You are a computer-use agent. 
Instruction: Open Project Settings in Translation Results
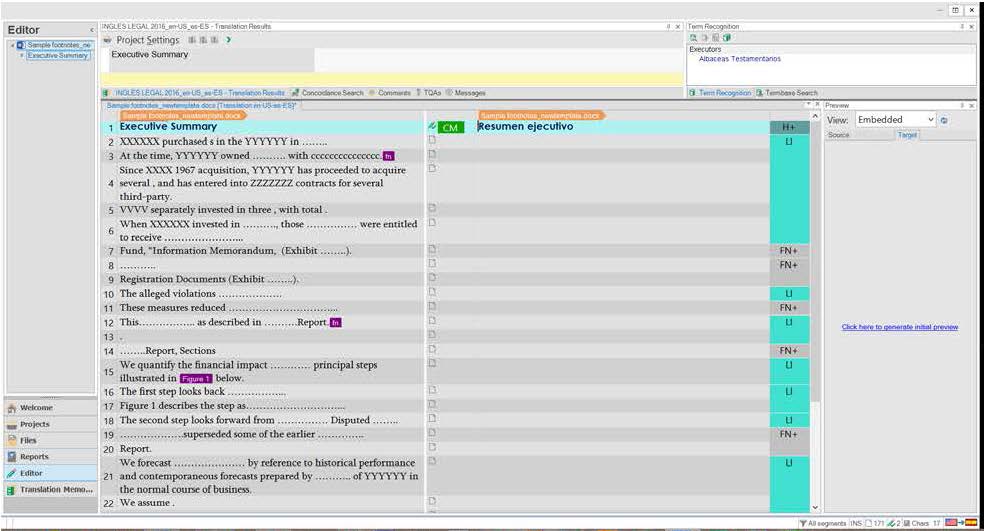[148, 40]
